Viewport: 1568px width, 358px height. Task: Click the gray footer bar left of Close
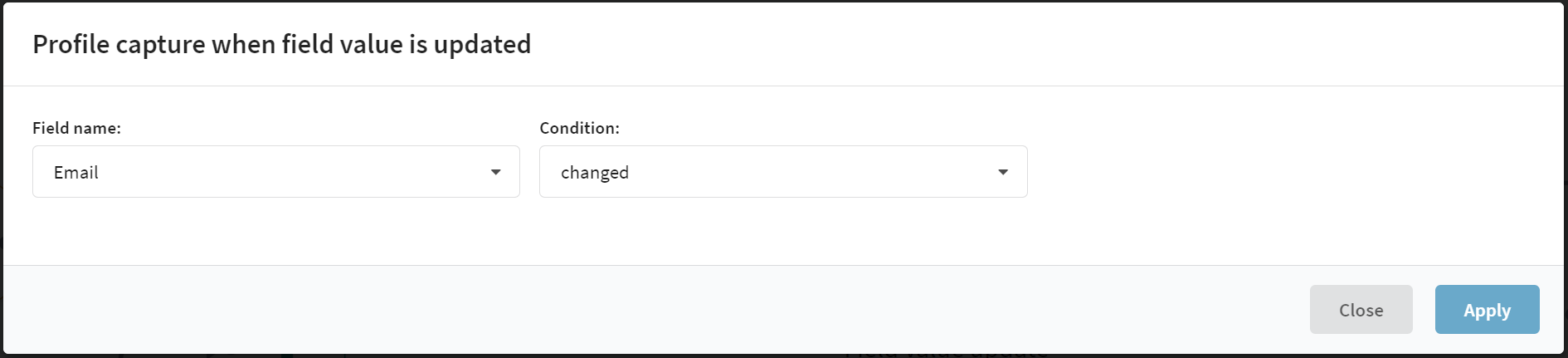click(x=655, y=310)
